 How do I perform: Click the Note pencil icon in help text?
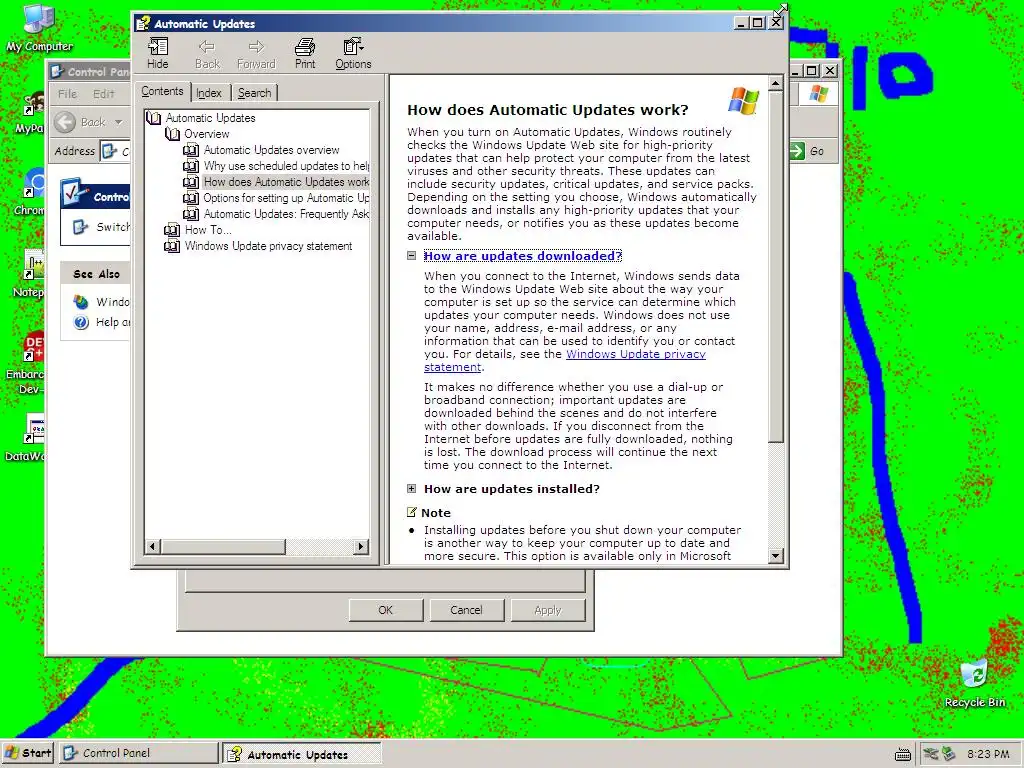[411, 512]
